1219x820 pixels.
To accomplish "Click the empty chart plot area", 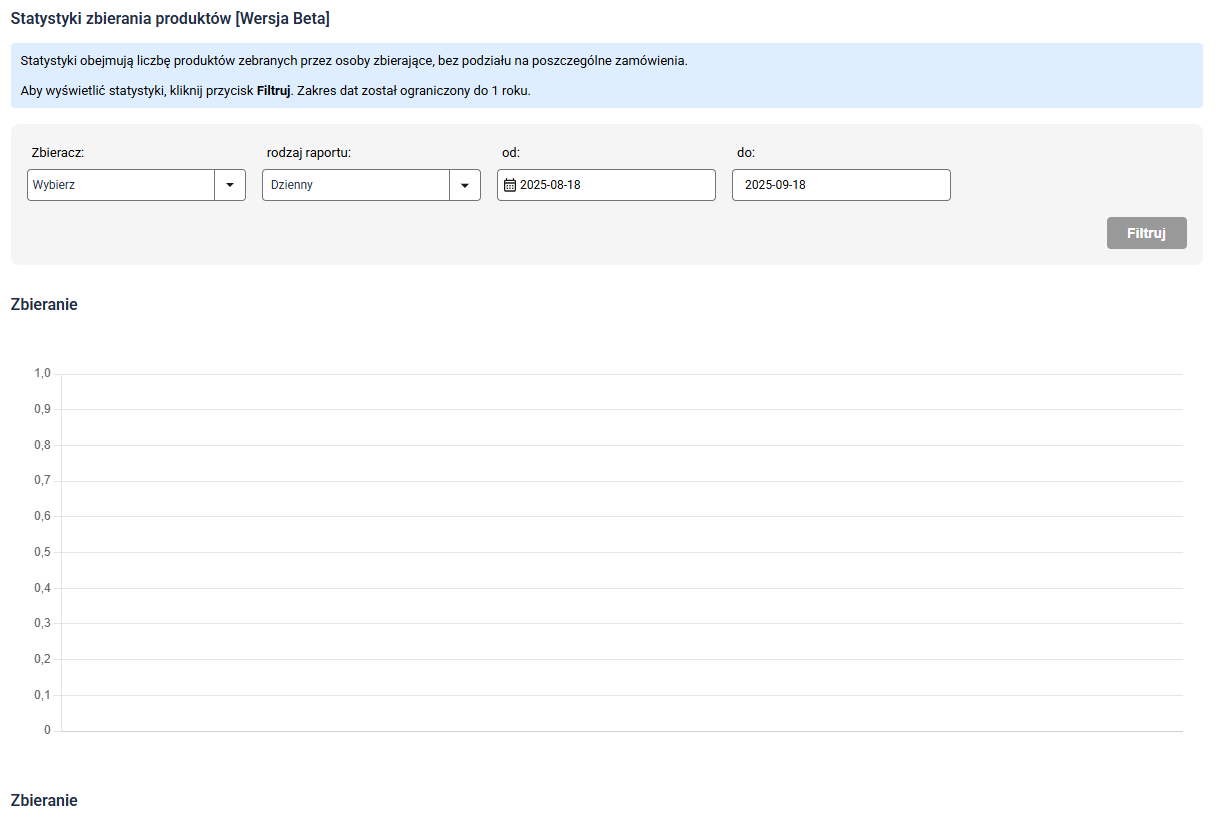I will pos(620,550).
